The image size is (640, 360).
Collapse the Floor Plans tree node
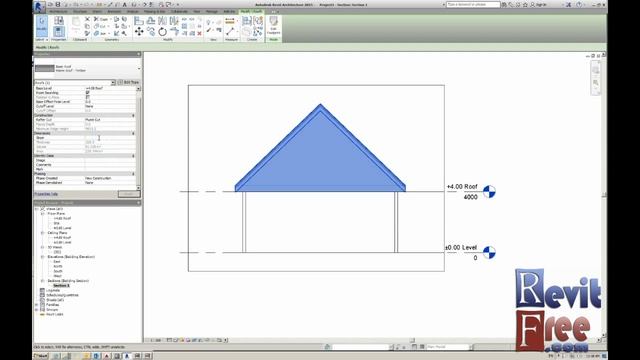click(42, 213)
